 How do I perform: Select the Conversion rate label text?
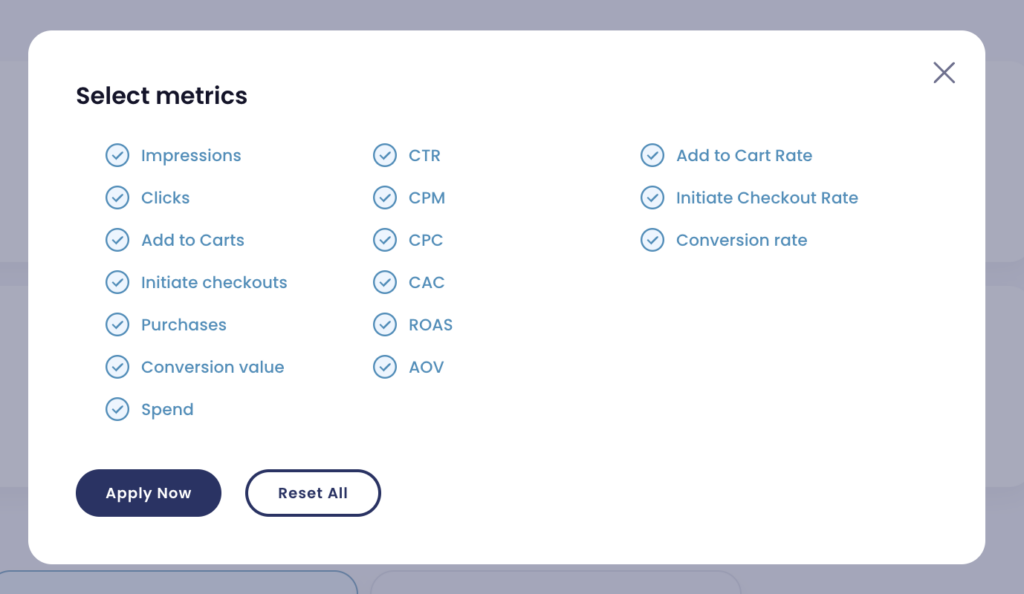[x=741, y=240]
